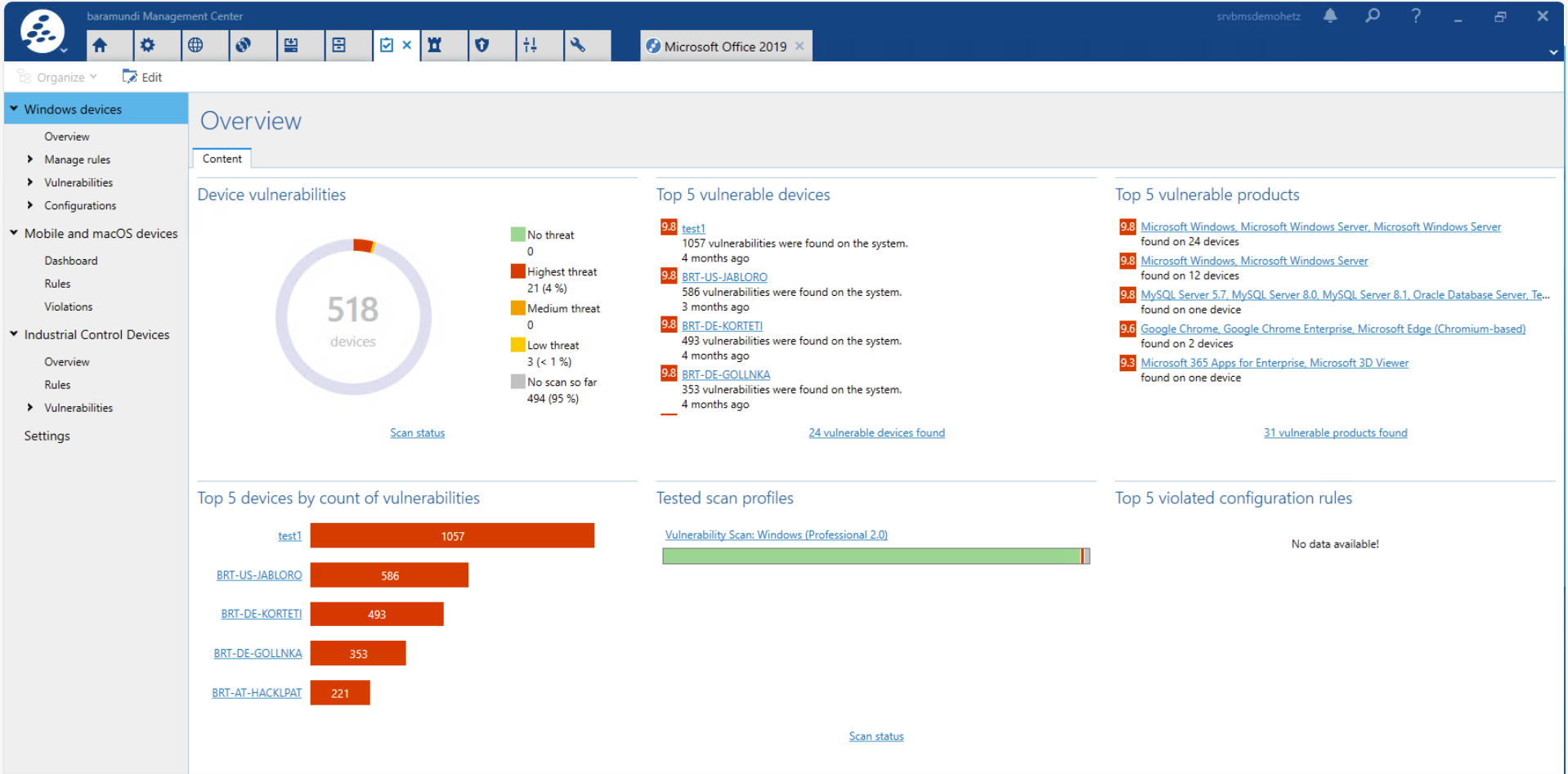Click the '24 vulnerable devices found' link
The image size is (1568, 774).
tap(876, 432)
